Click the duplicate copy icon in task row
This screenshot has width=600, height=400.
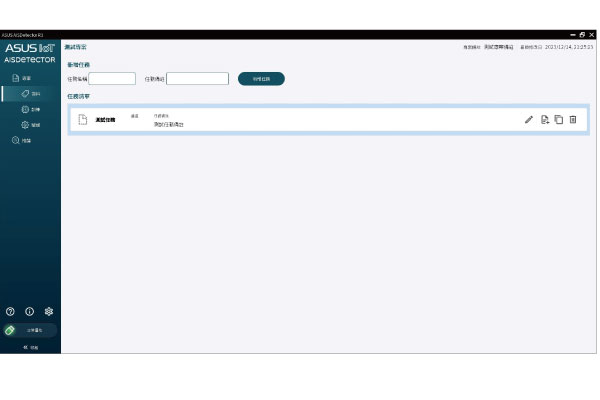[x=559, y=120]
